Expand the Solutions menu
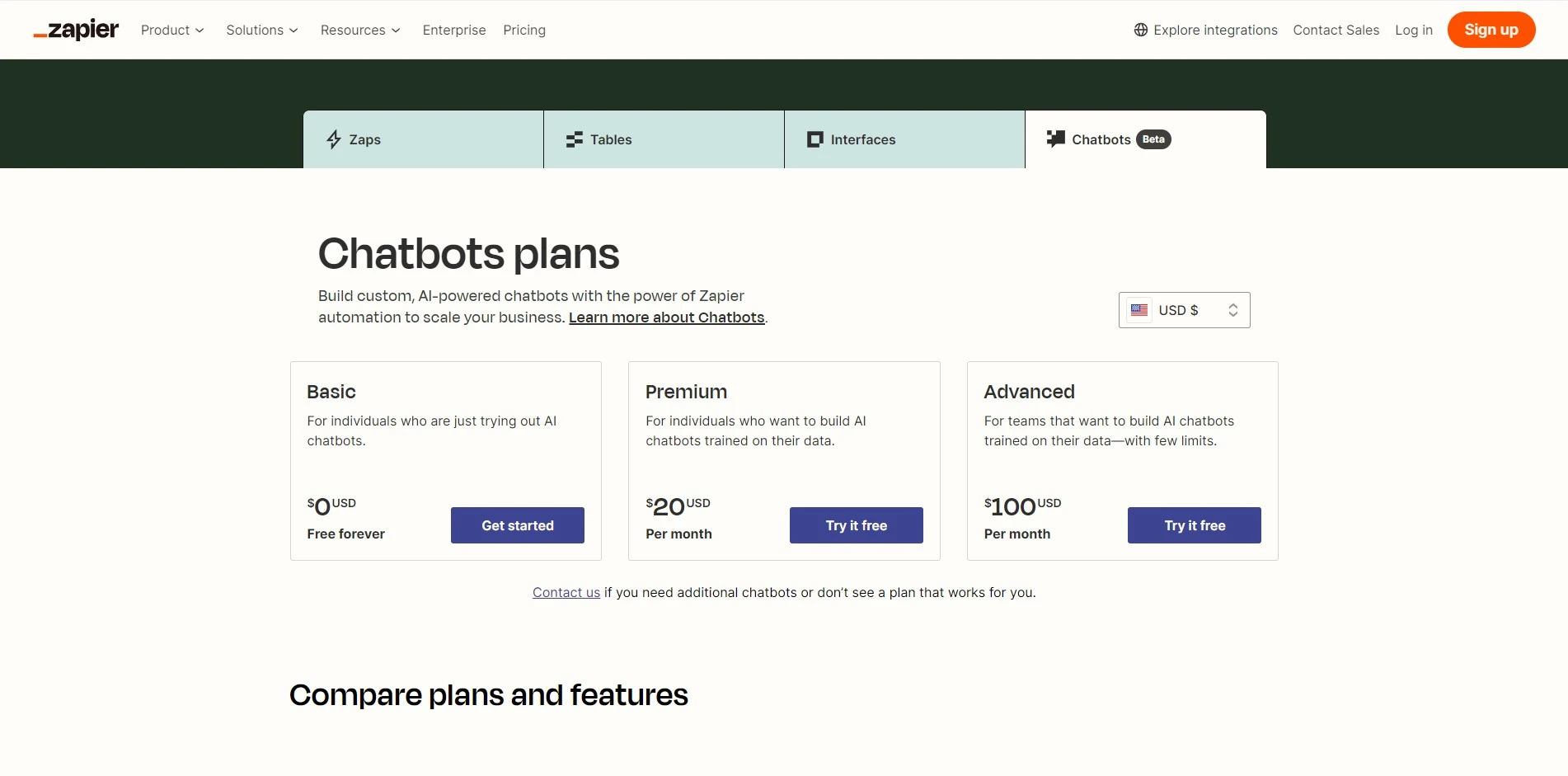Screen dimensions: 1568x776 coord(262,30)
